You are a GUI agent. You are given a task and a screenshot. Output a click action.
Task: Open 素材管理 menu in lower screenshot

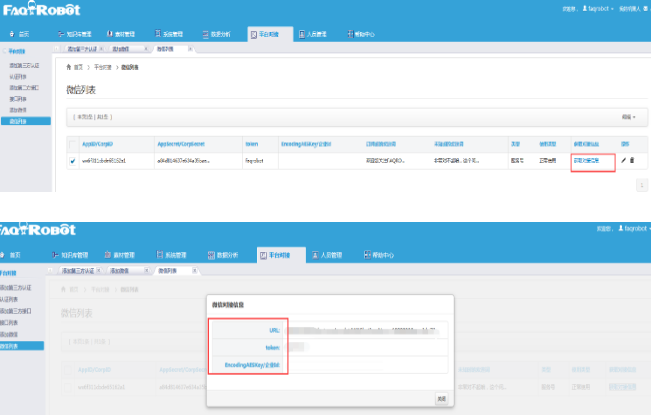(x=120, y=255)
